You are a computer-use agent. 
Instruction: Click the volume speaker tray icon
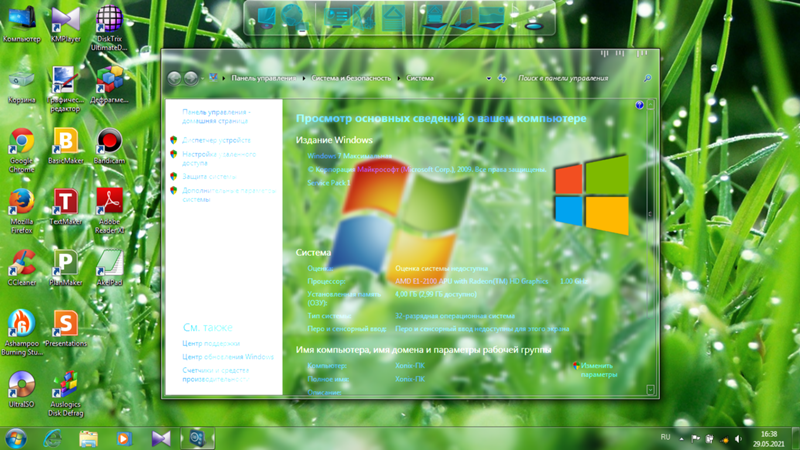coord(738,439)
